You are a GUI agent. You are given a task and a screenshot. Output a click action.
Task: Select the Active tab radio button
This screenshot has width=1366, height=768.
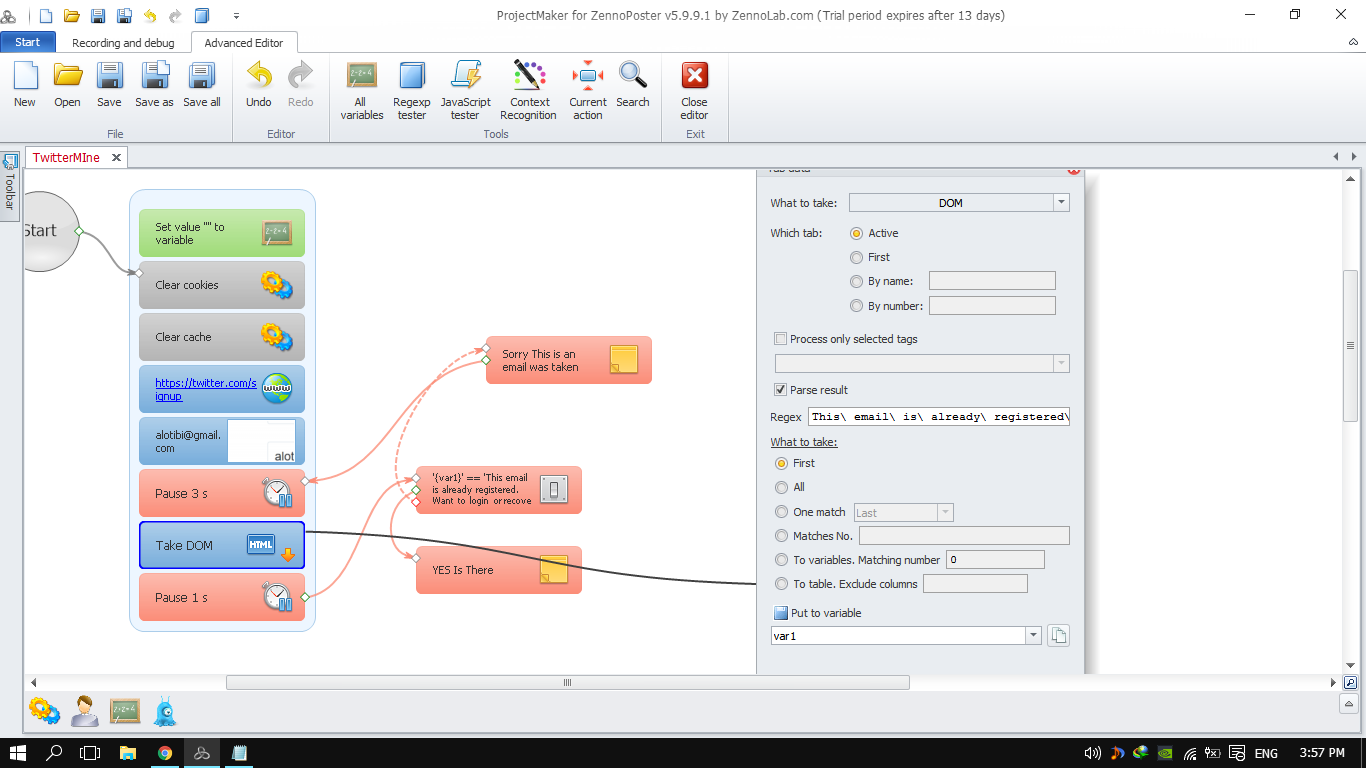pos(856,233)
